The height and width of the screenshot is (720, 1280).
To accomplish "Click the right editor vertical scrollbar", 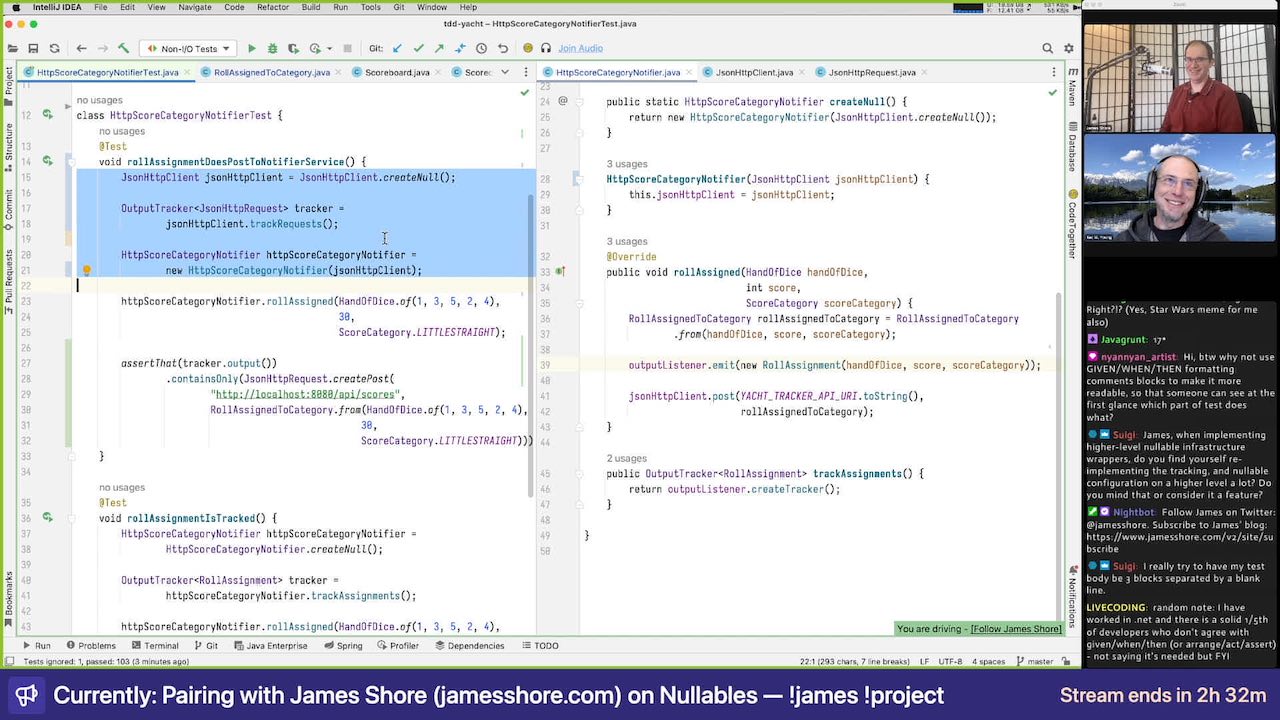I will point(1059,455).
